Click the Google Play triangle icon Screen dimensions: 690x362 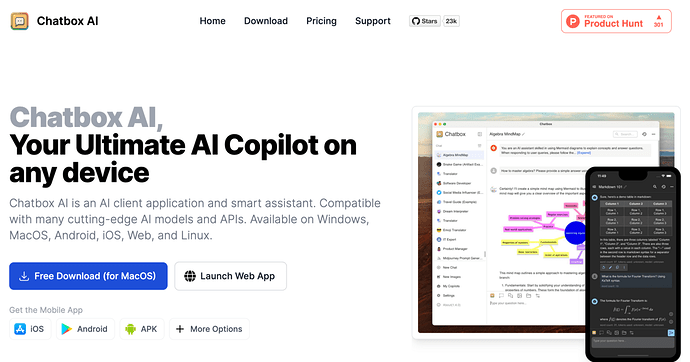tap(66, 329)
